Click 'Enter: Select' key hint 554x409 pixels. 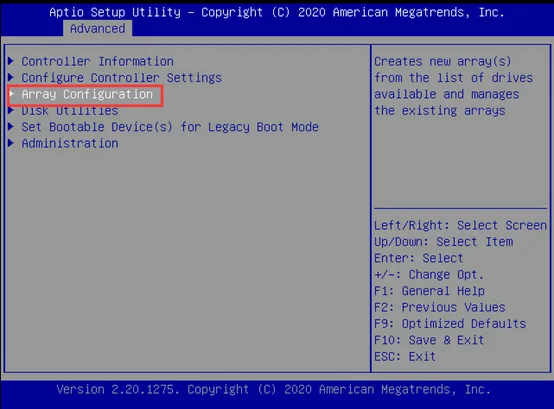pos(419,258)
